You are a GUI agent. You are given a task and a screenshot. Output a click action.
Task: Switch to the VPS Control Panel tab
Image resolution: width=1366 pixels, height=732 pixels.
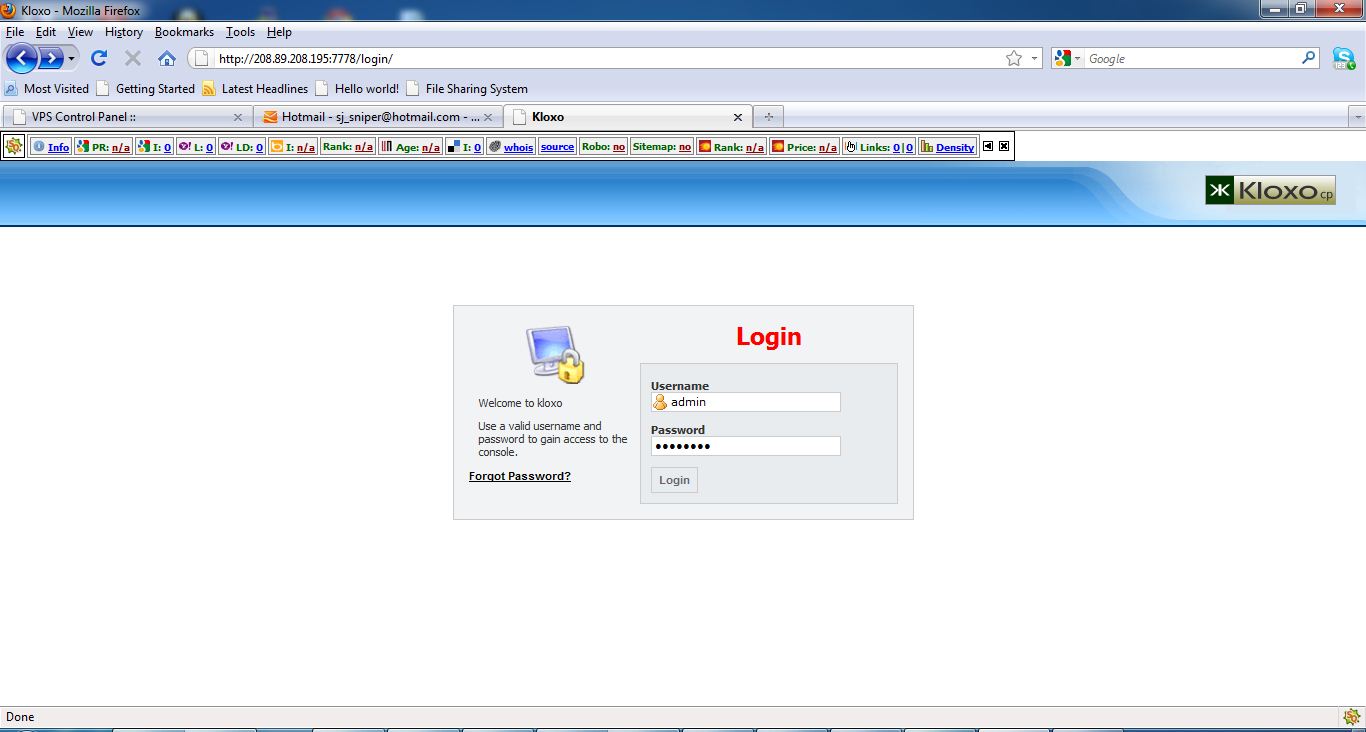[x=127, y=117]
